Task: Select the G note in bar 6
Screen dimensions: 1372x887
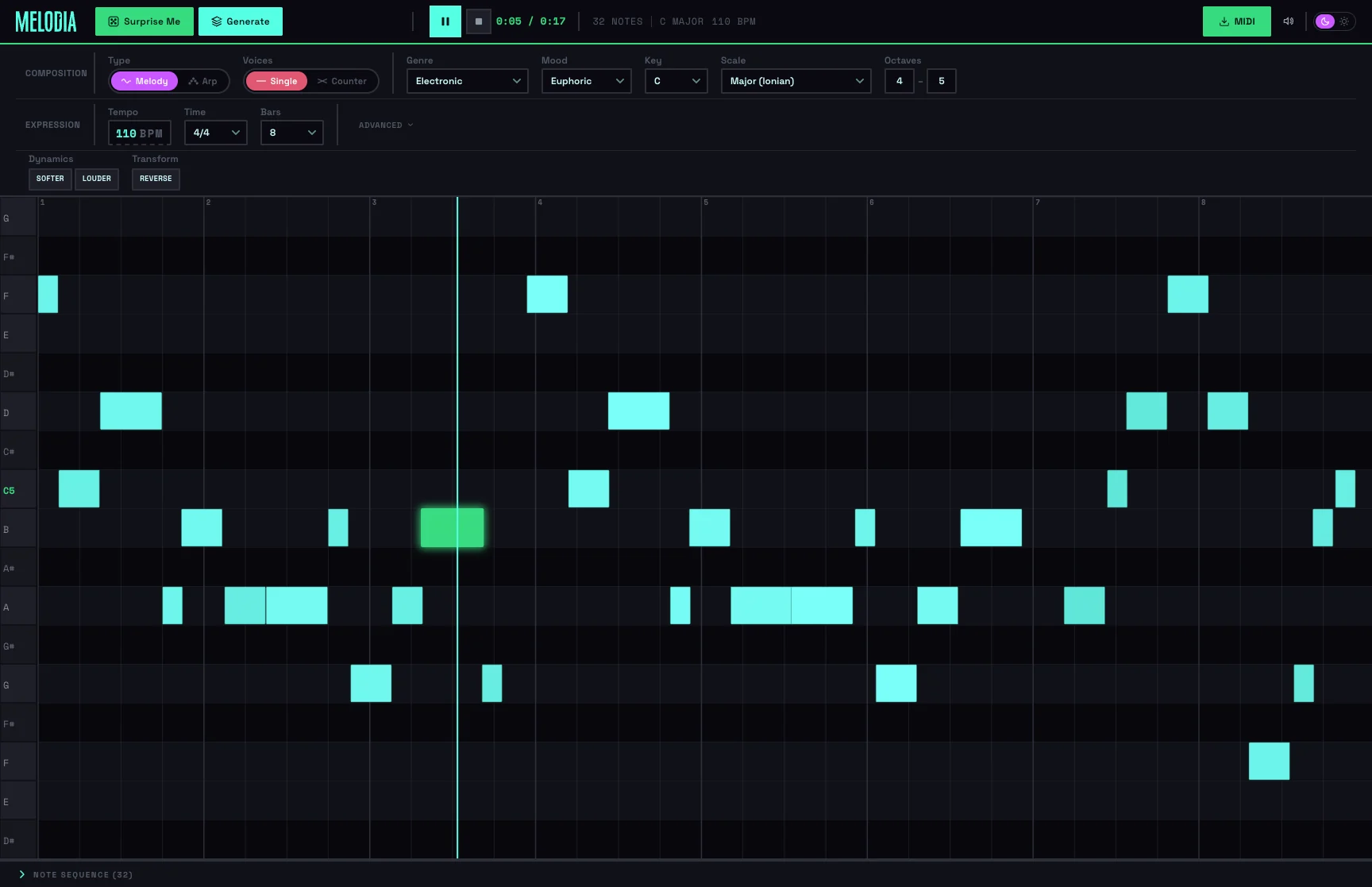Action: tap(896, 683)
